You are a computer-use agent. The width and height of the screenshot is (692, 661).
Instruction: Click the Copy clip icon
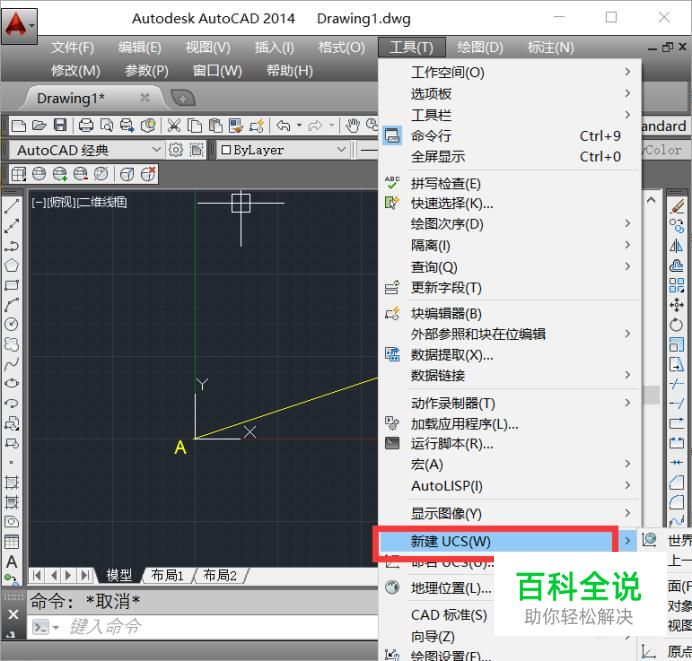coord(195,126)
